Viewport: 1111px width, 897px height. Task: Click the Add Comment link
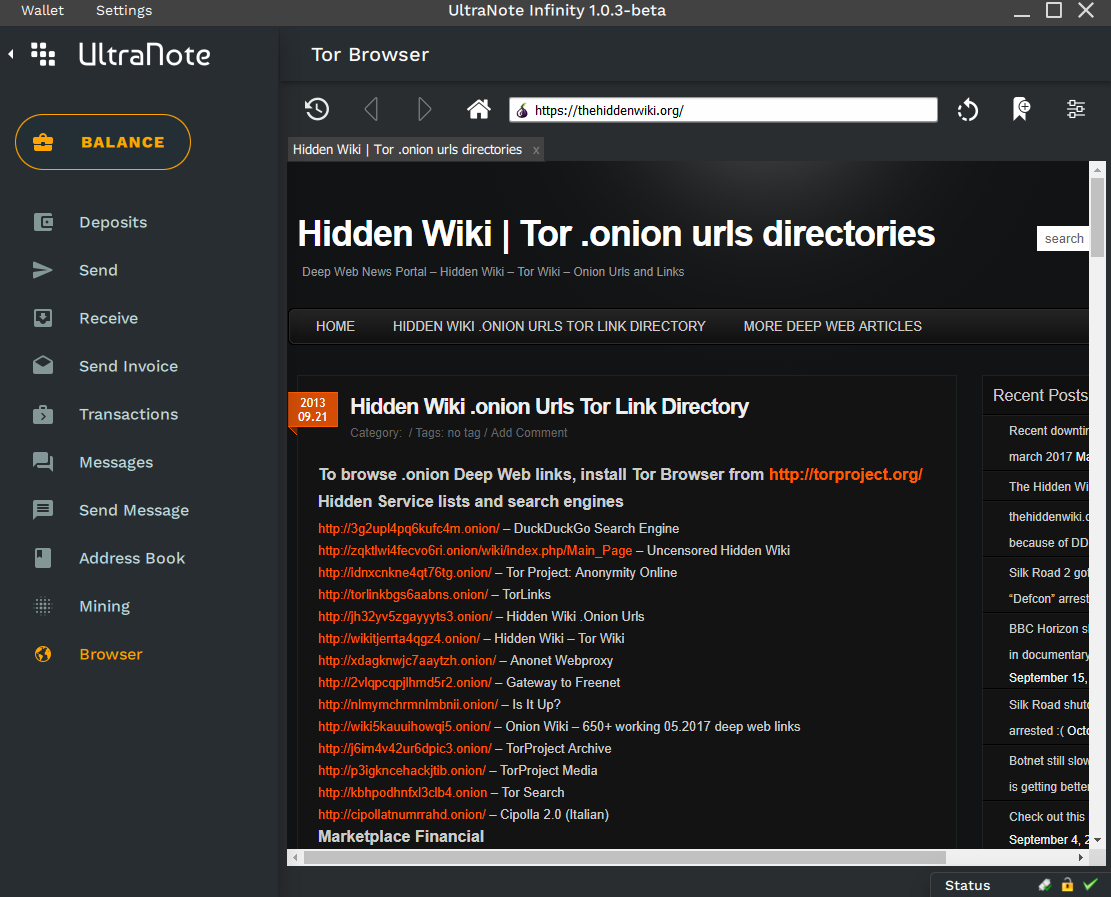pos(529,433)
